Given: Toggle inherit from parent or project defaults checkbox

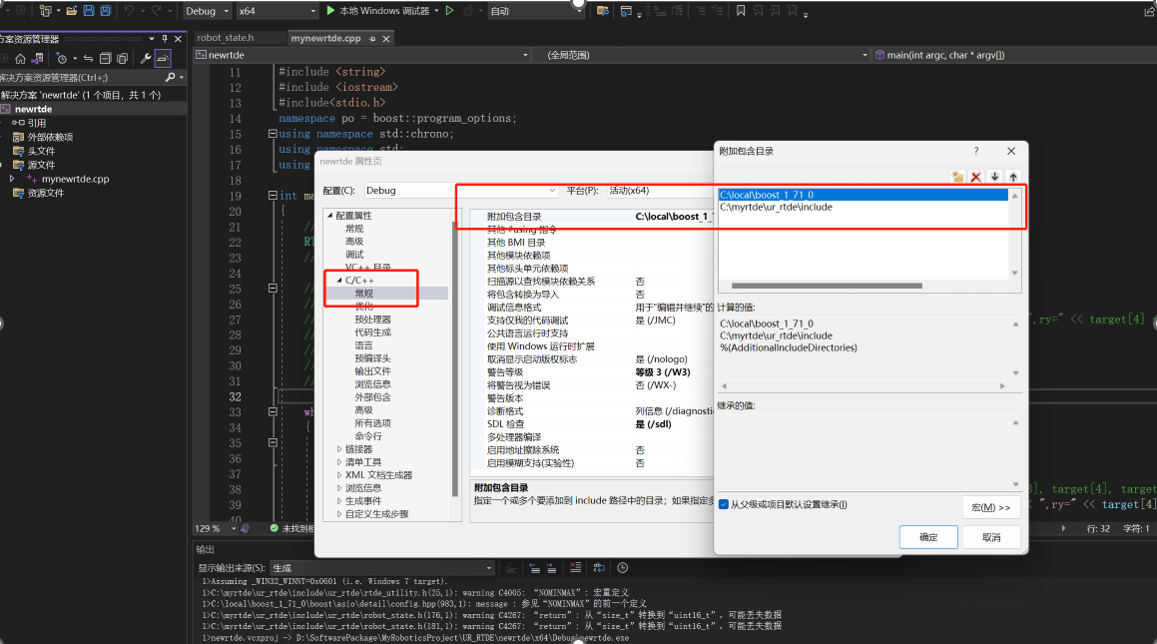Looking at the screenshot, I should [x=724, y=505].
